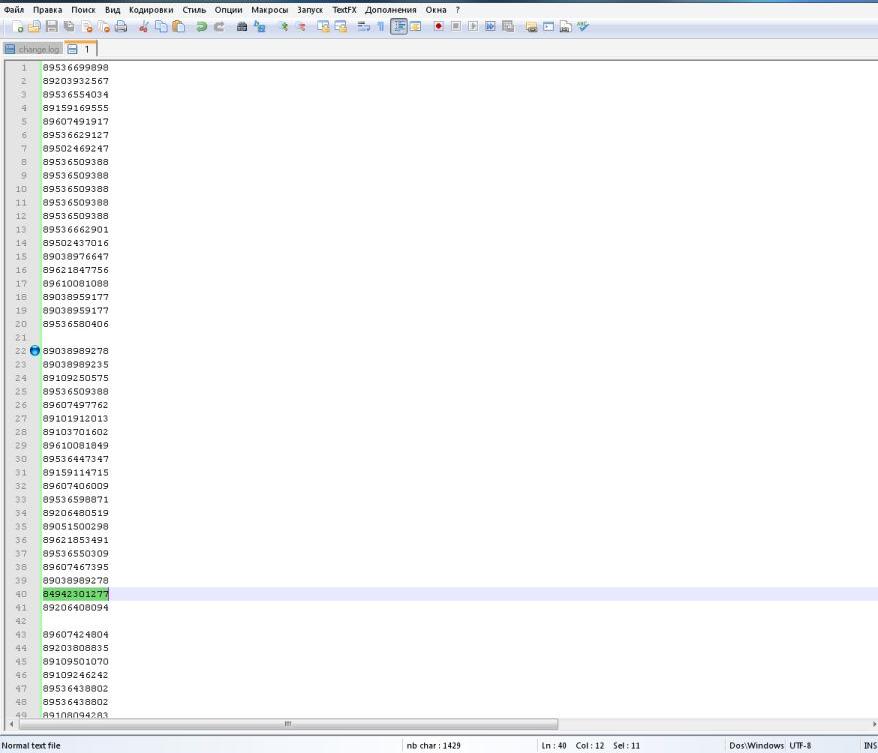
Task: Click the Open file folder icon
Action: pos(35,26)
